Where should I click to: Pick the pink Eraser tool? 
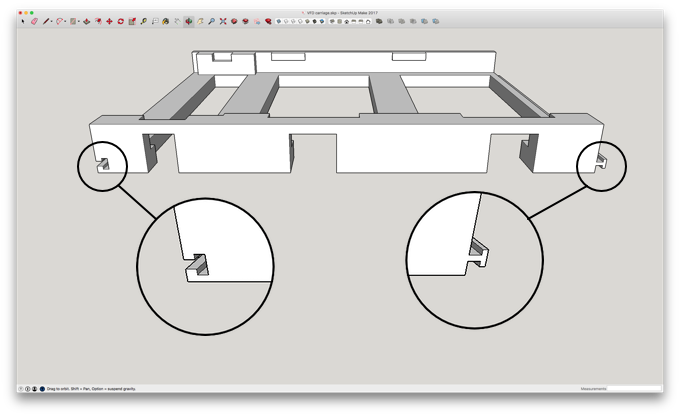click(34, 21)
